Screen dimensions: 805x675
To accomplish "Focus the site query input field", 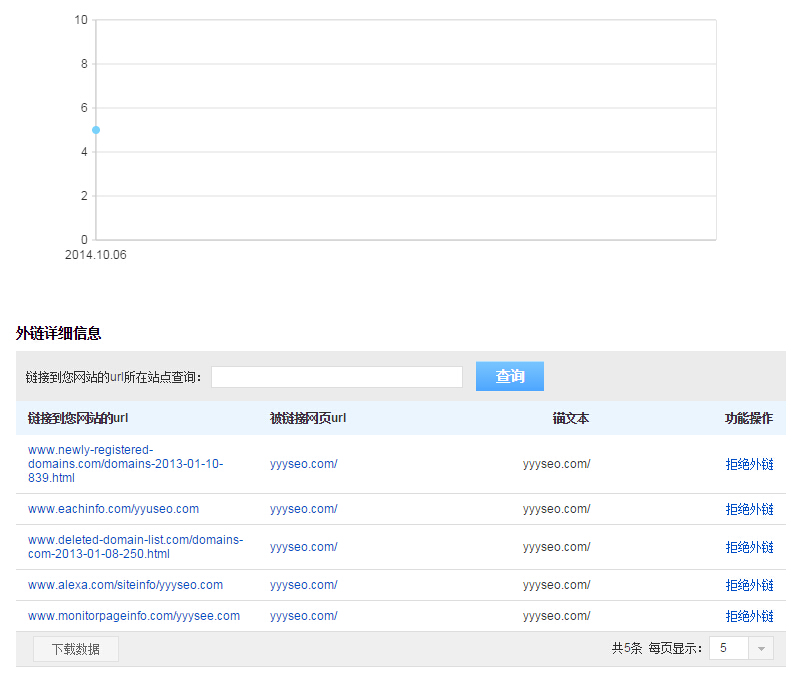I will (336, 377).
